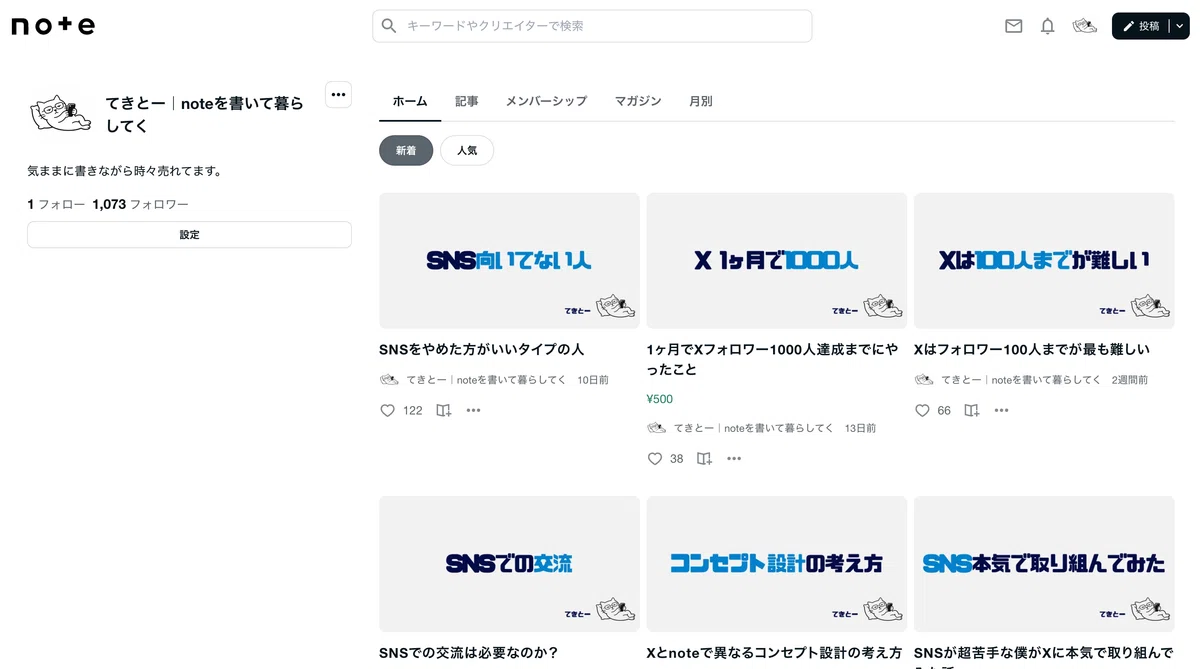Open article SNSでの交流は必要なのか？

[469, 653]
